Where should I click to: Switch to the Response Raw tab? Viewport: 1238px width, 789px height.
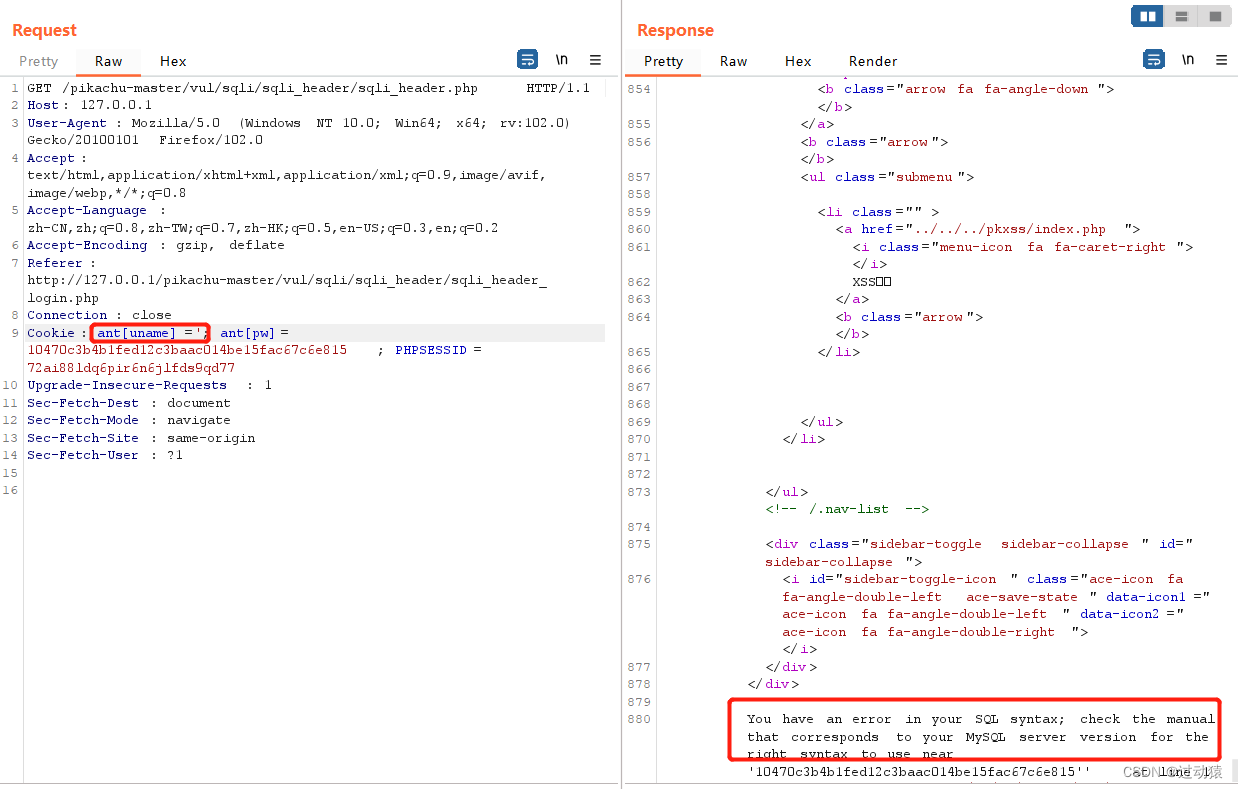733,61
